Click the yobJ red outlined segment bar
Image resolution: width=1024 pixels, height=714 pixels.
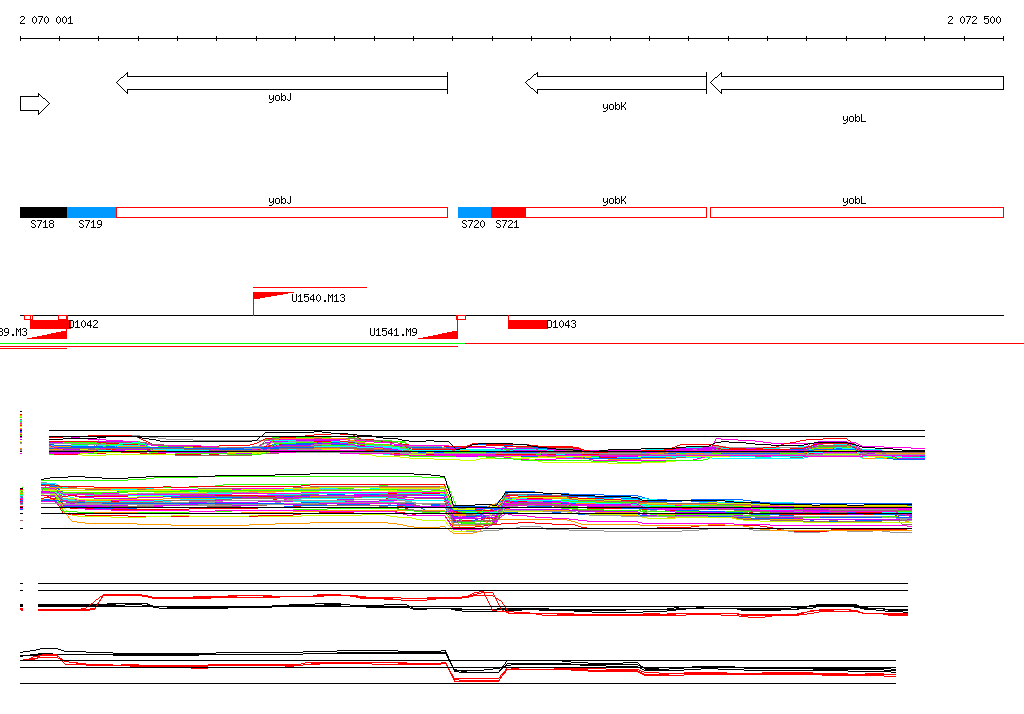pyautogui.click(x=281, y=212)
